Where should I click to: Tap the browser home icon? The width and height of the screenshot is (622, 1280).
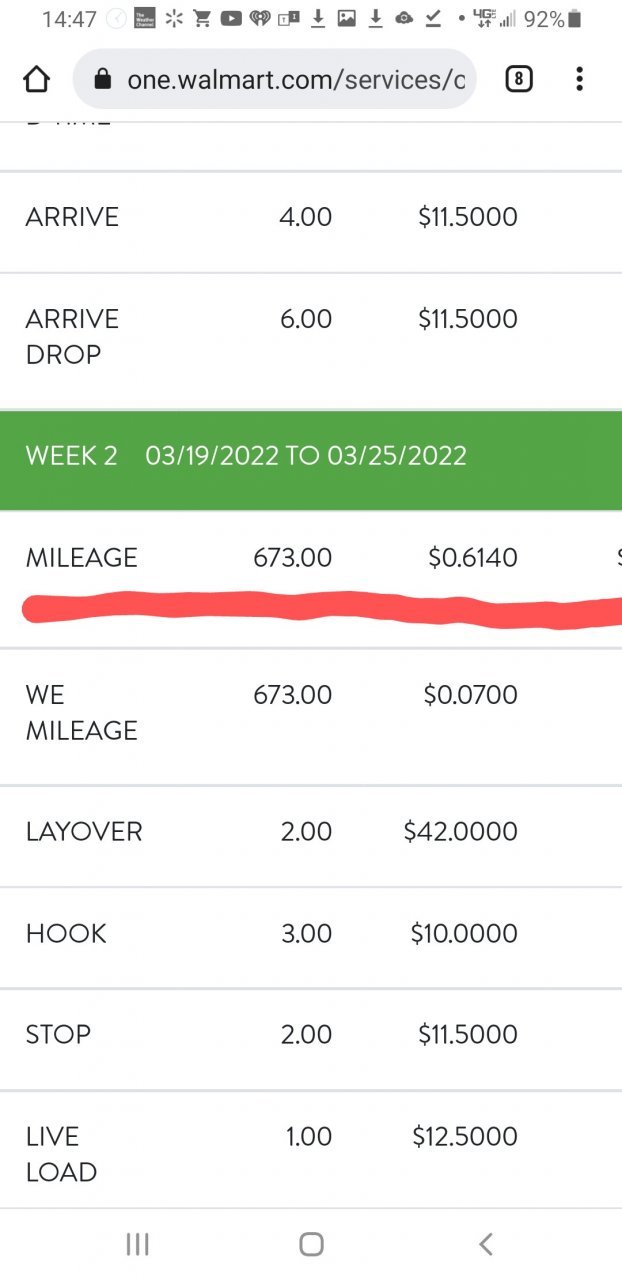click(x=36, y=80)
